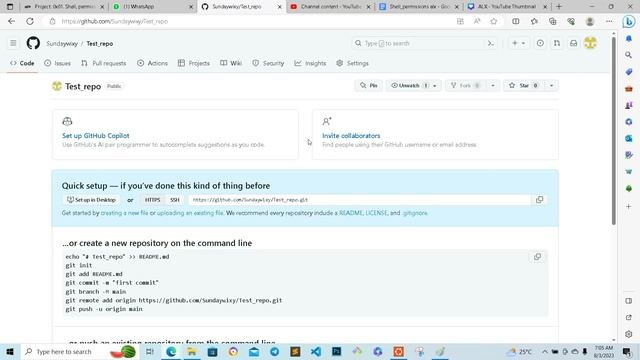This screenshot has height=360, width=640.
Task: Open the Issues icon in GitHub header
Action: pos(540,43)
